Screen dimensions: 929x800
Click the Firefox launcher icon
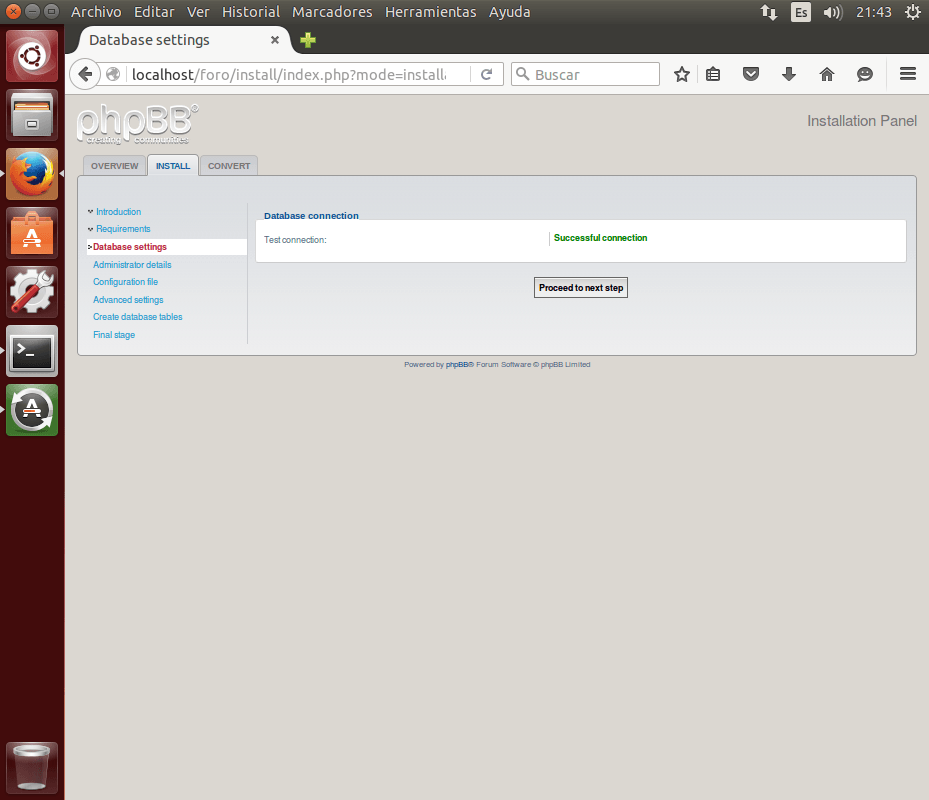(x=32, y=174)
